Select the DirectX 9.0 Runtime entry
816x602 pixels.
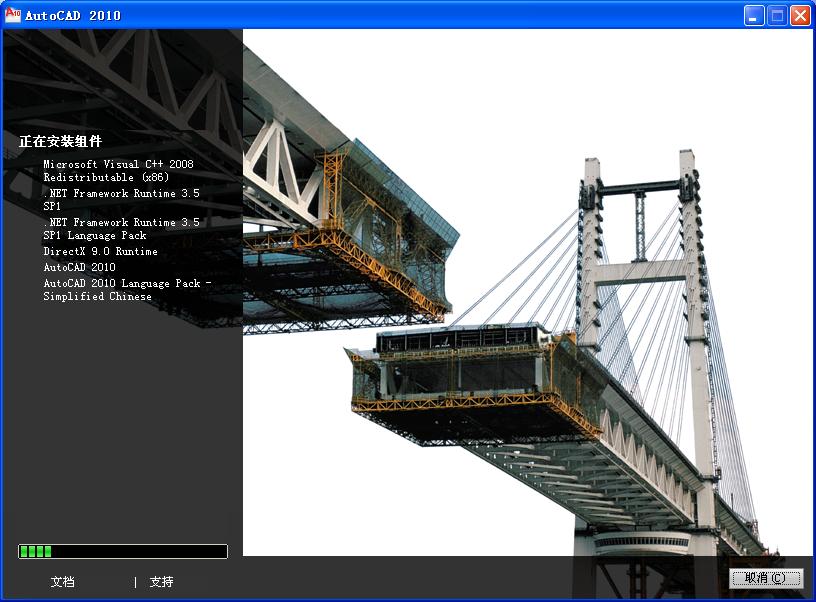click(100, 252)
